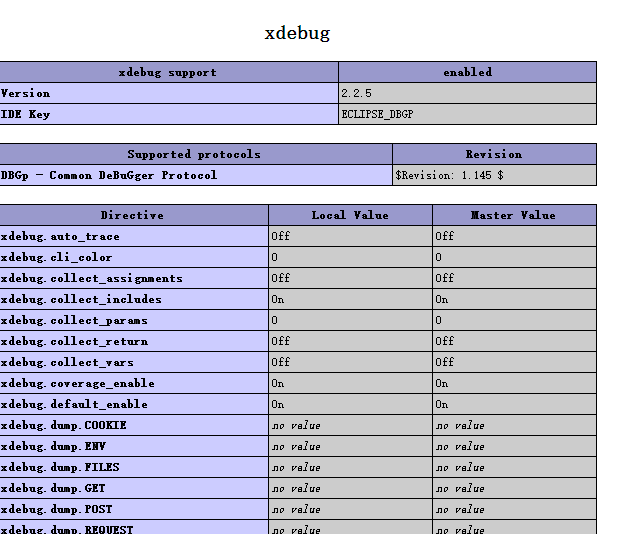
Task: Click master value On for xdebug.collect_includes
Action: [x=442, y=299]
